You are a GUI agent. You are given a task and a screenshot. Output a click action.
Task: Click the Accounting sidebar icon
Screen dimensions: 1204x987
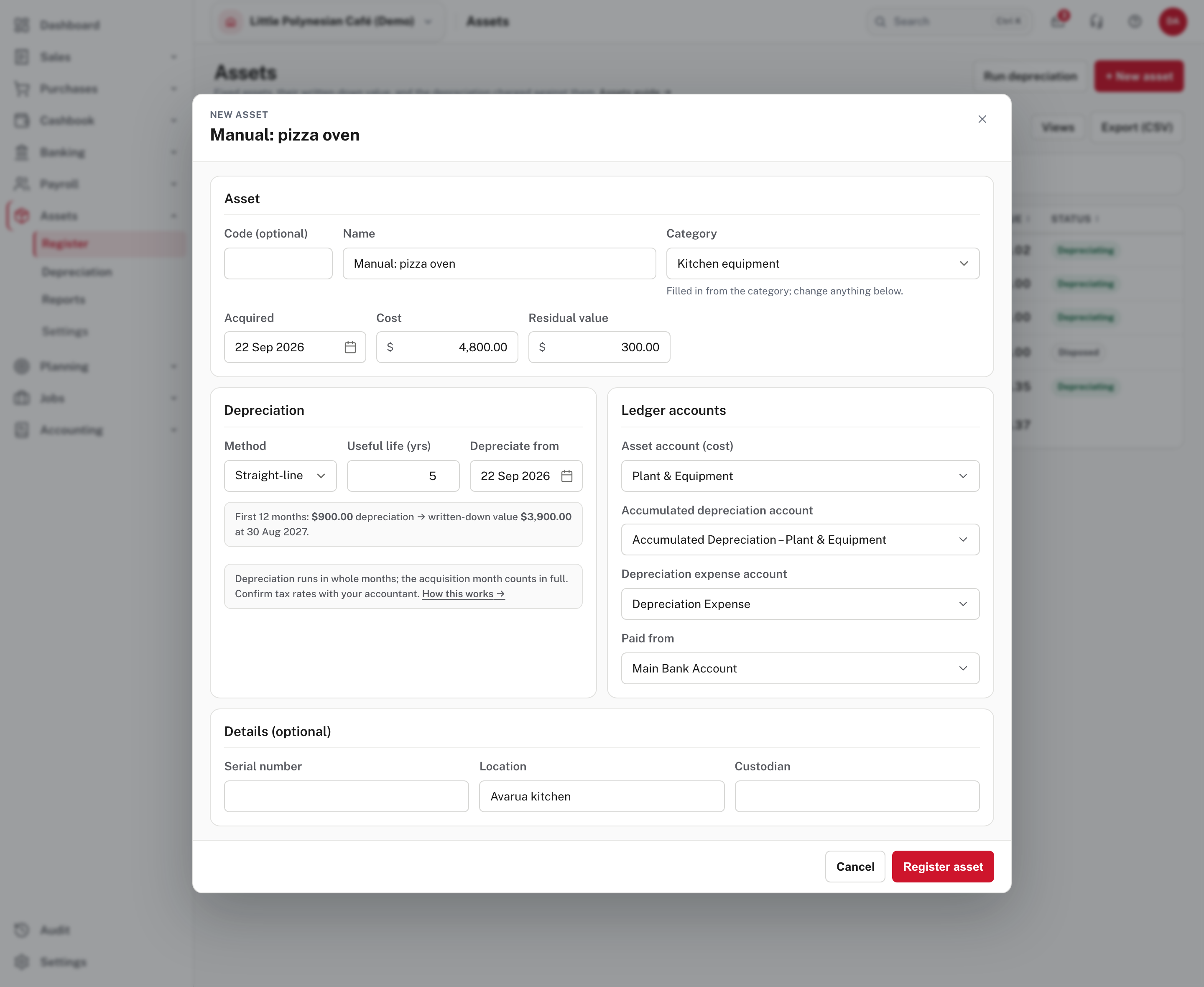tap(22, 430)
